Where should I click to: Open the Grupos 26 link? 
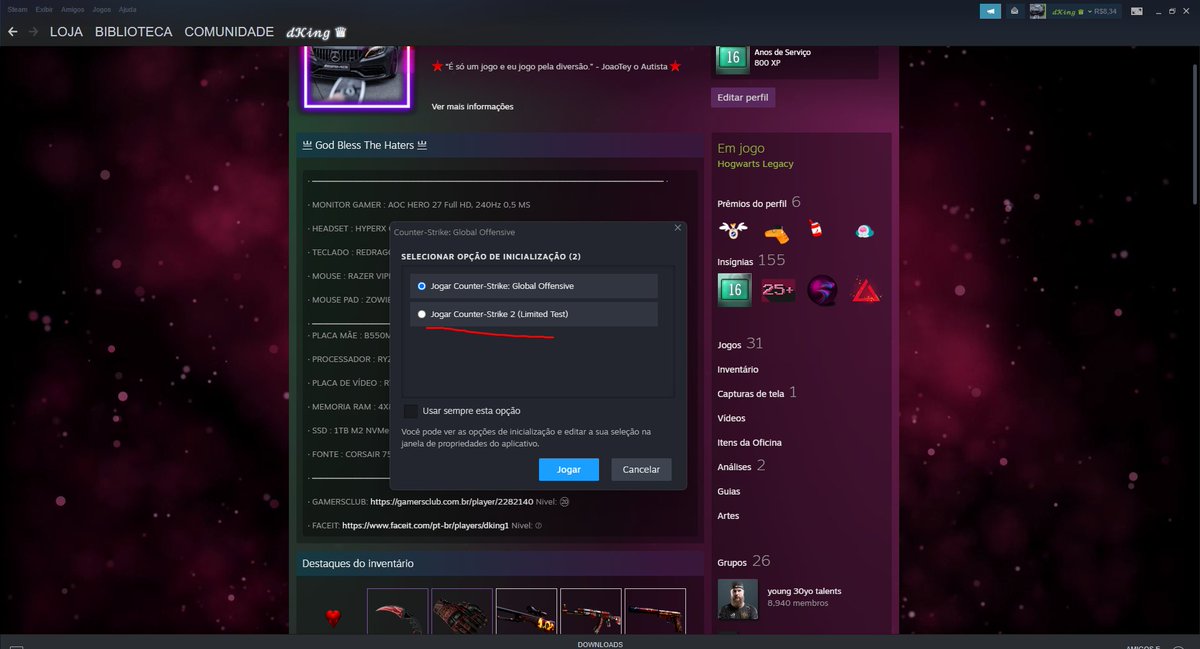pos(743,562)
